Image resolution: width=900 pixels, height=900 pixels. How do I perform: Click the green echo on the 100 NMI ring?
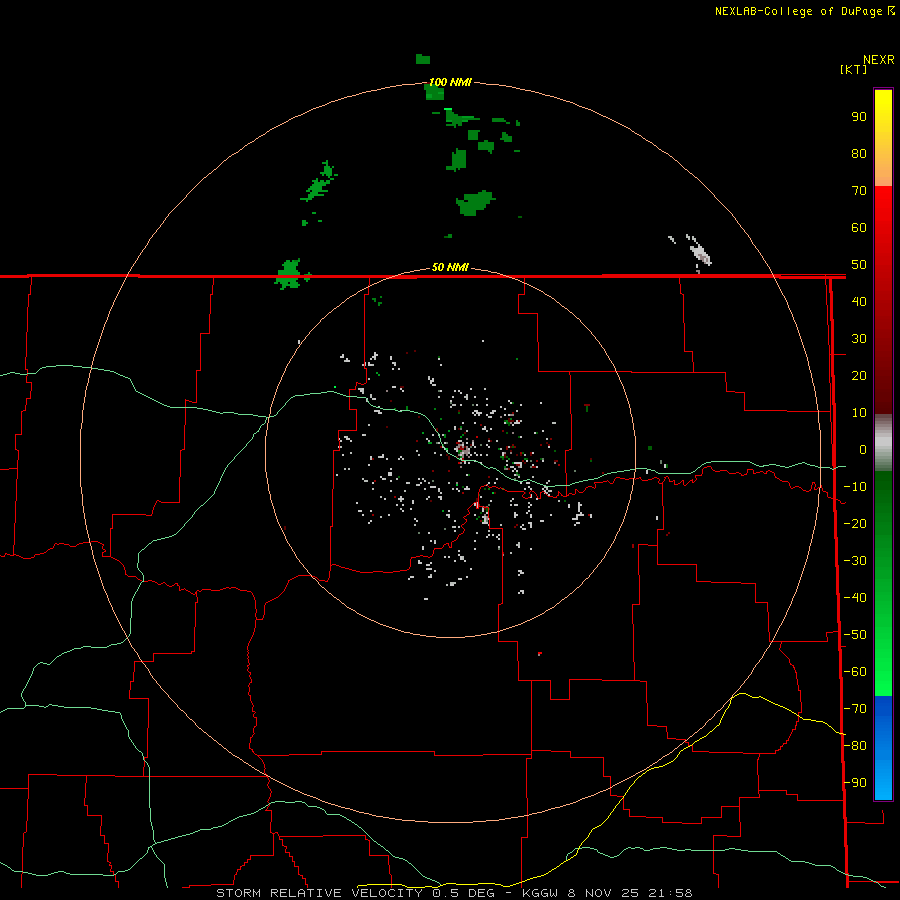click(435, 92)
